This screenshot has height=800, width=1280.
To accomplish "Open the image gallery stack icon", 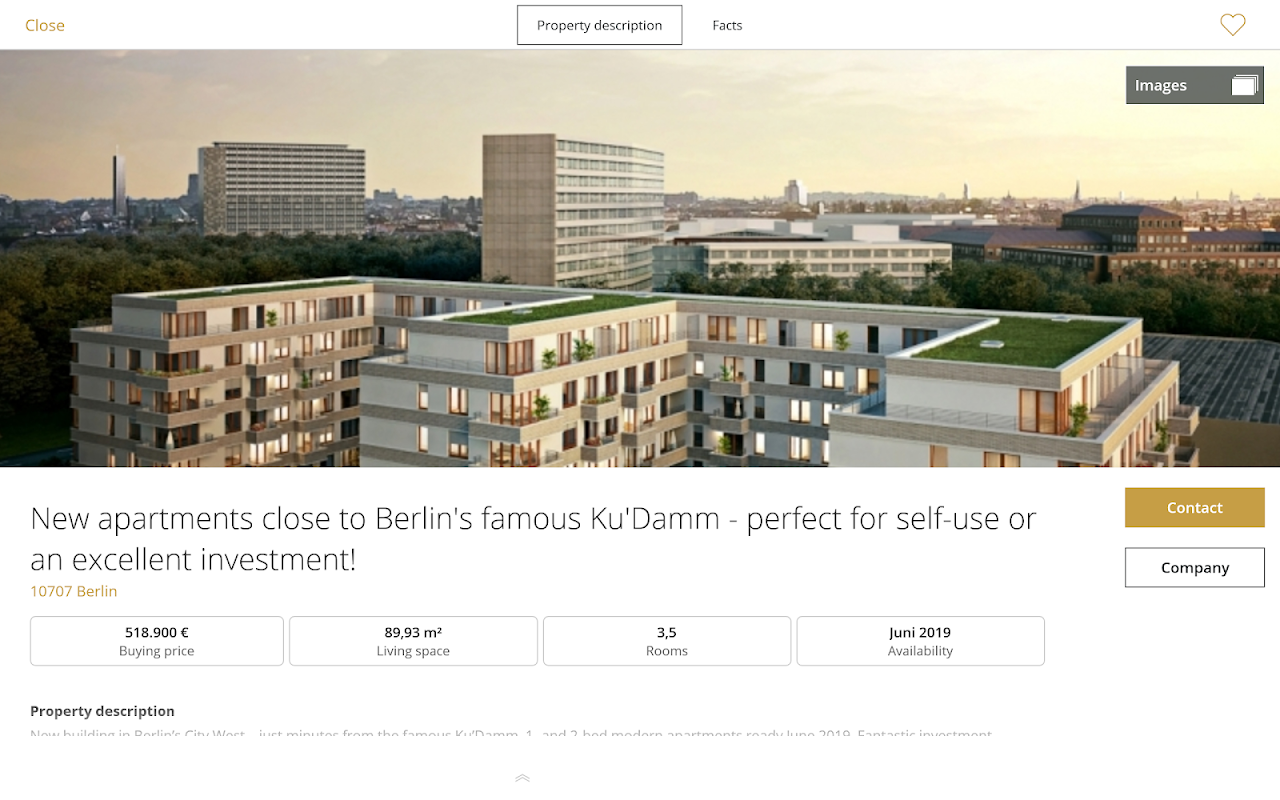I will 1244,85.
